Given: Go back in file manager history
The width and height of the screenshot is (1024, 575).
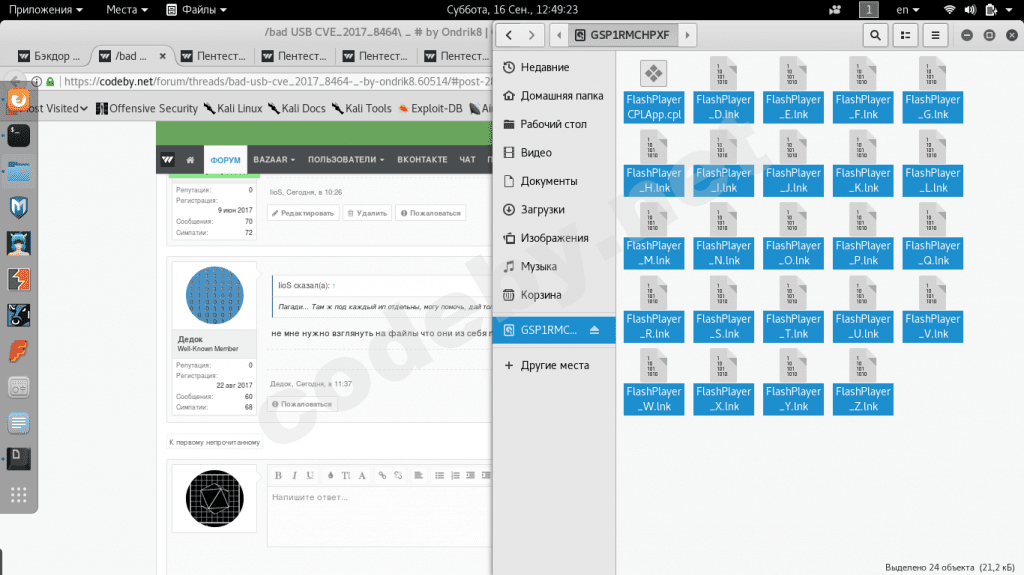Looking at the screenshot, I should point(509,35).
